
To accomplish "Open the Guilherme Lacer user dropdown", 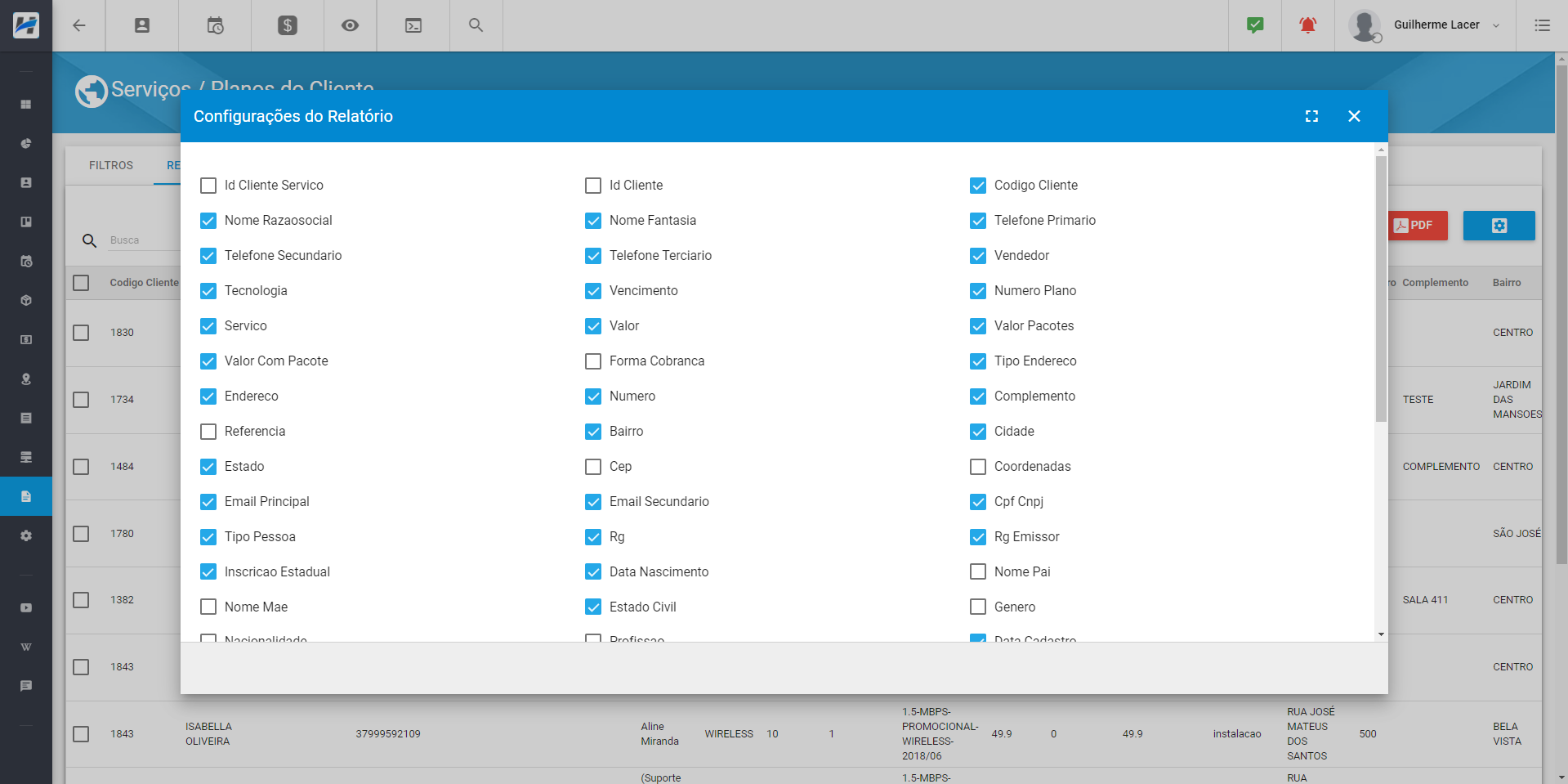I will tap(1445, 25).
